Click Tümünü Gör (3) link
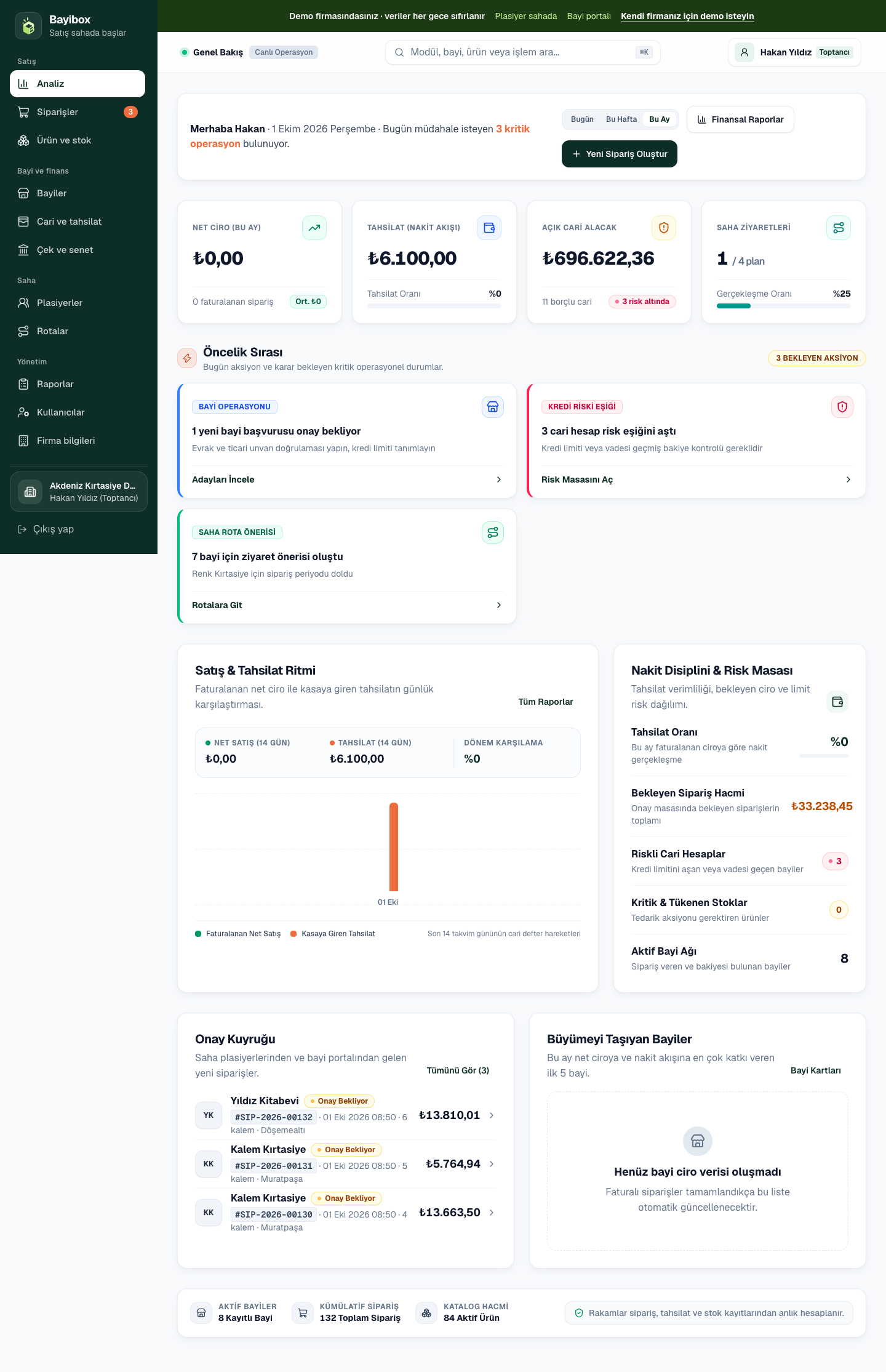886x1372 pixels. tap(458, 1070)
